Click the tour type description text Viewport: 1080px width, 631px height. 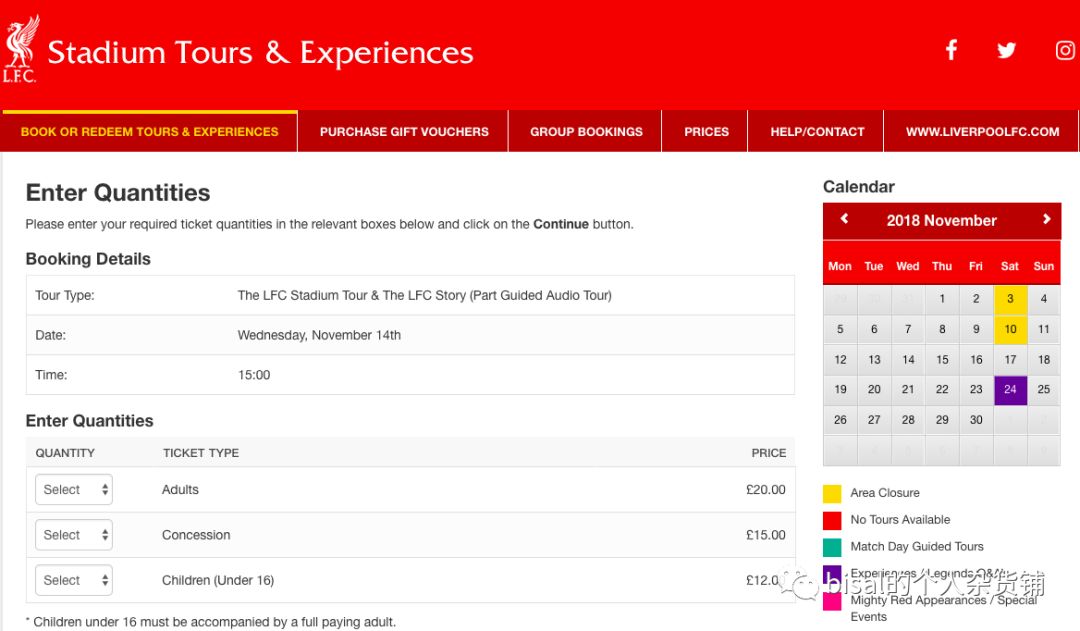coord(424,296)
